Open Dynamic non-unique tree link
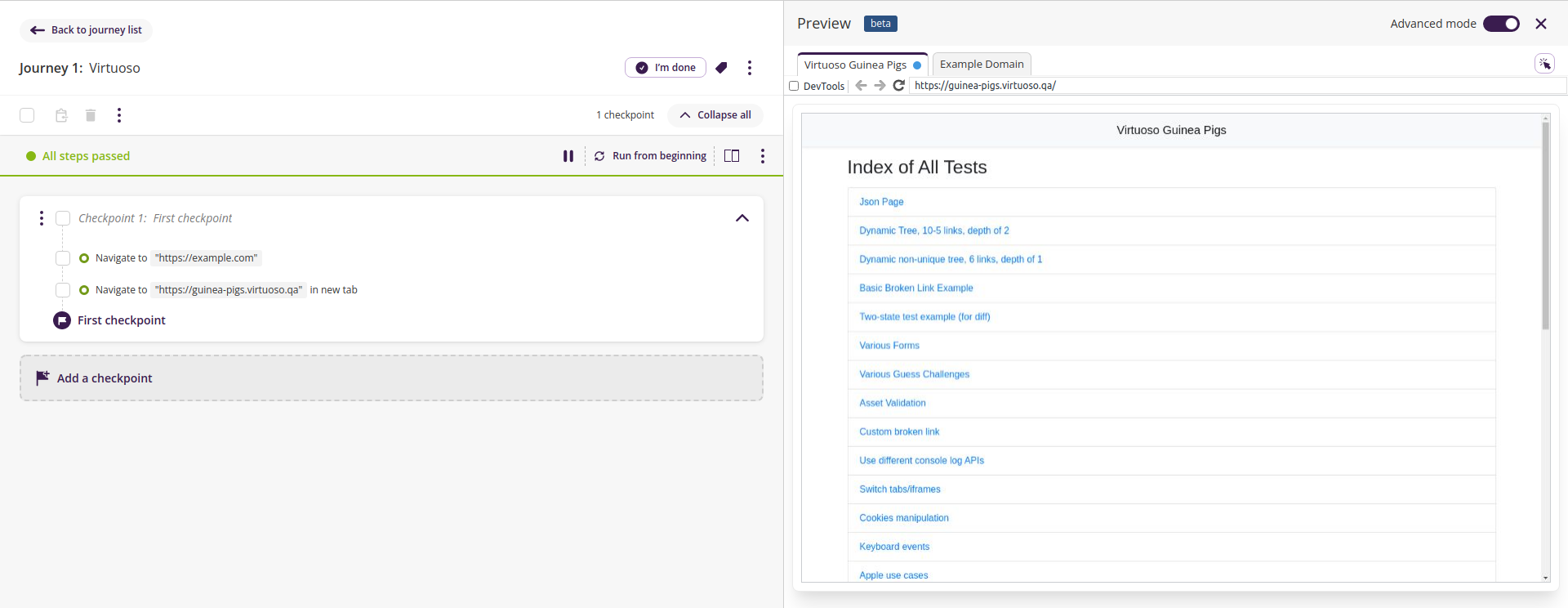Viewport: 1568px width, 608px height. coord(951,259)
